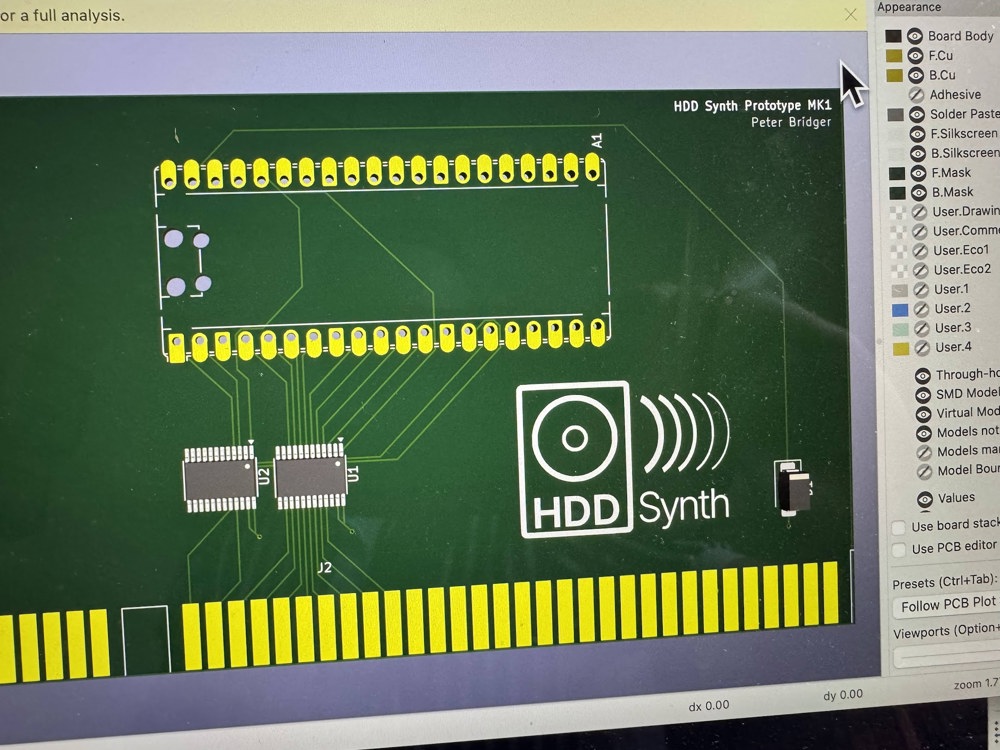
Task: Hide component Values text
Action: pos(924,499)
